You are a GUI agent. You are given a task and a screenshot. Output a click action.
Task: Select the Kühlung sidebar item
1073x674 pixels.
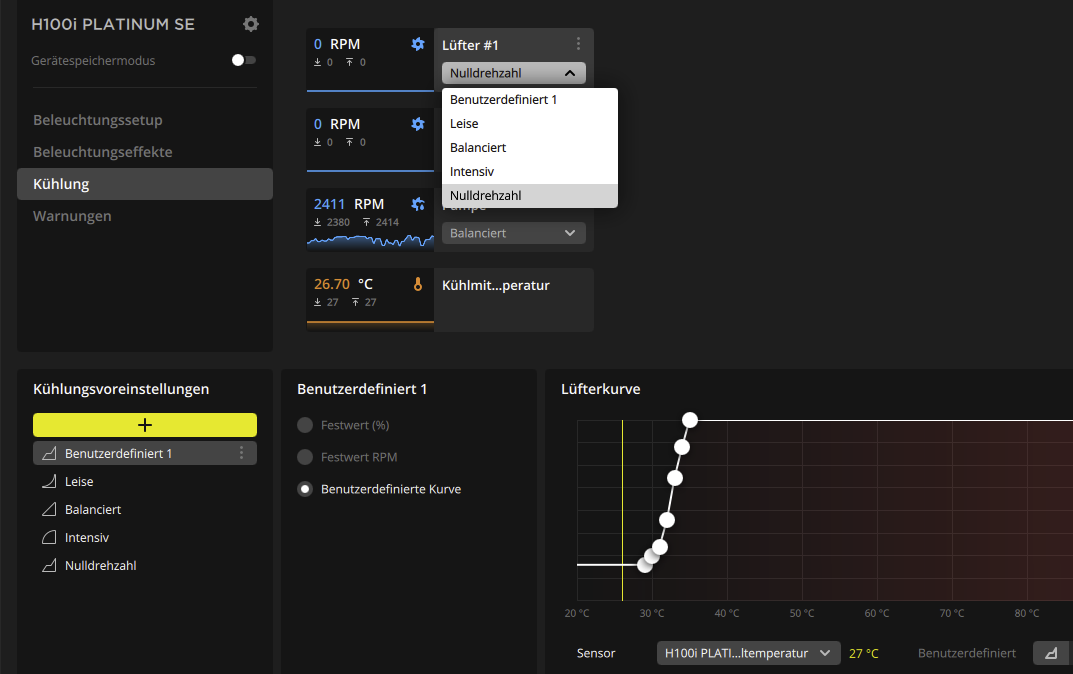pos(145,184)
